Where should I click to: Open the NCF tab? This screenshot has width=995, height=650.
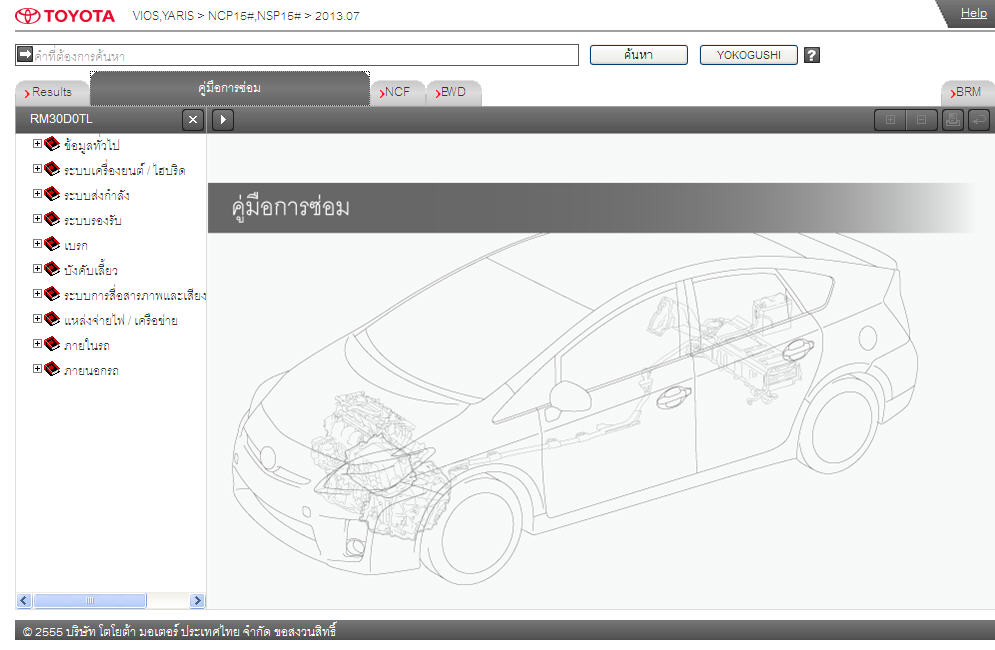pos(397,92)
